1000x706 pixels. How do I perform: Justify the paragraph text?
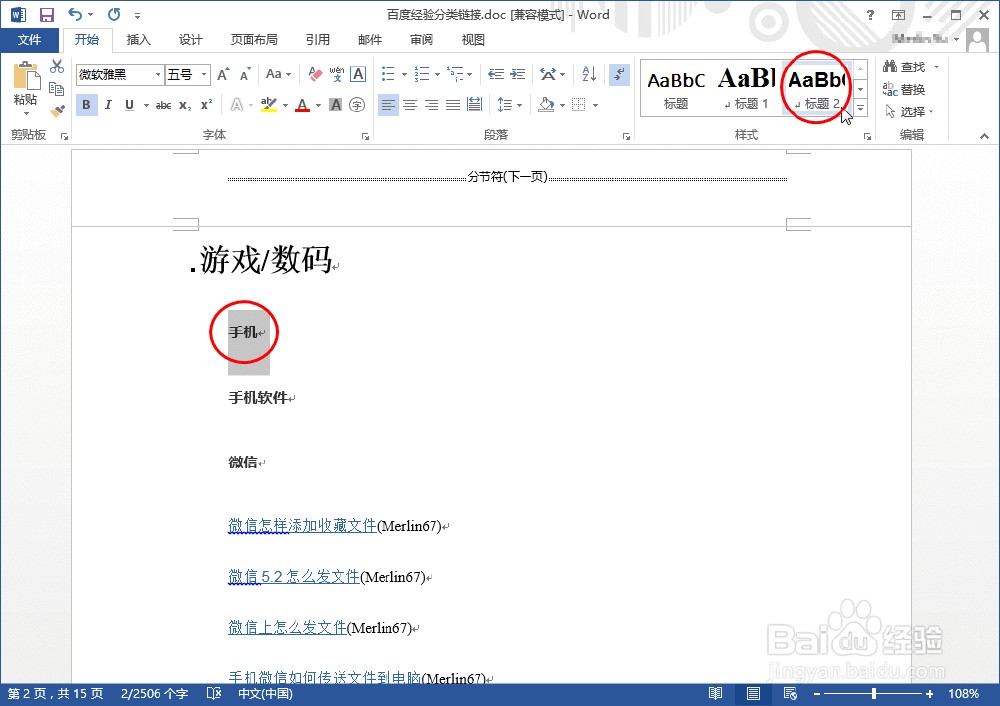click(453, 105)
